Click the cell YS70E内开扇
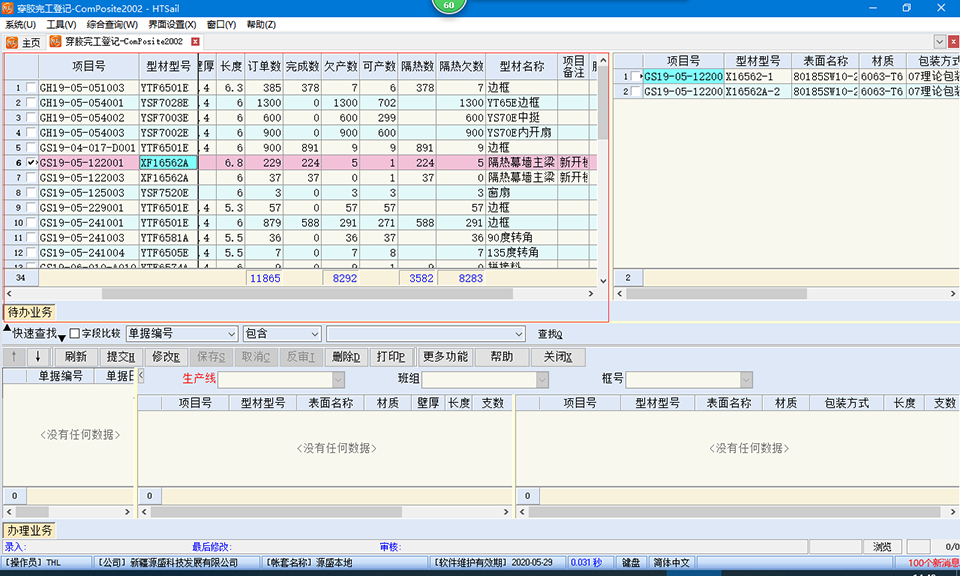The height and width of the screenshot is (576, 960). [x=522, y=133]
